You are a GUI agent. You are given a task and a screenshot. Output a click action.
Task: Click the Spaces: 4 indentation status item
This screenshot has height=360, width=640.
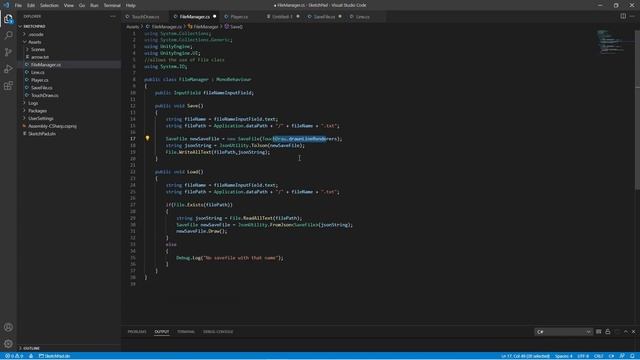pos(563,356)
